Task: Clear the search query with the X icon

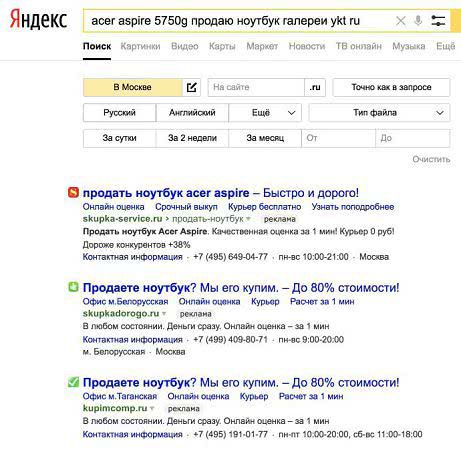Action: [x=401, y=21]
